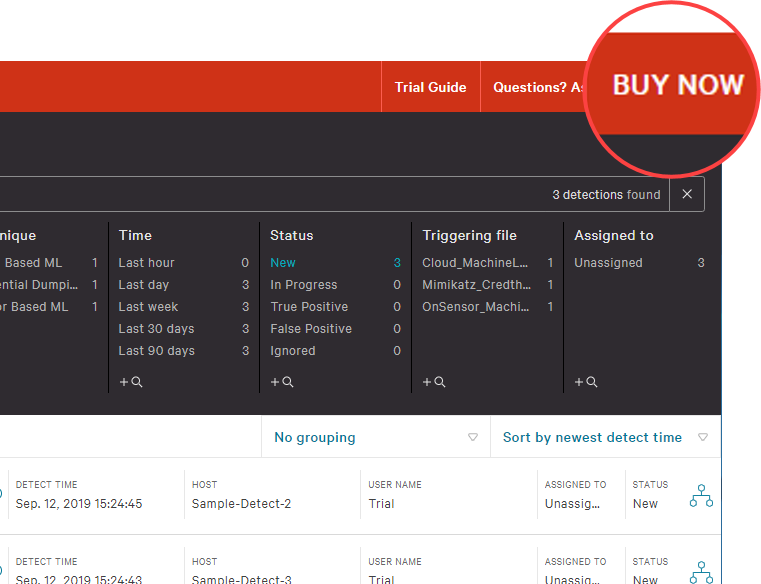The width and height of the screenshot is (761, 584).
Task: Filter by New status
Action: pyautogui.click(x=283, y=263)
